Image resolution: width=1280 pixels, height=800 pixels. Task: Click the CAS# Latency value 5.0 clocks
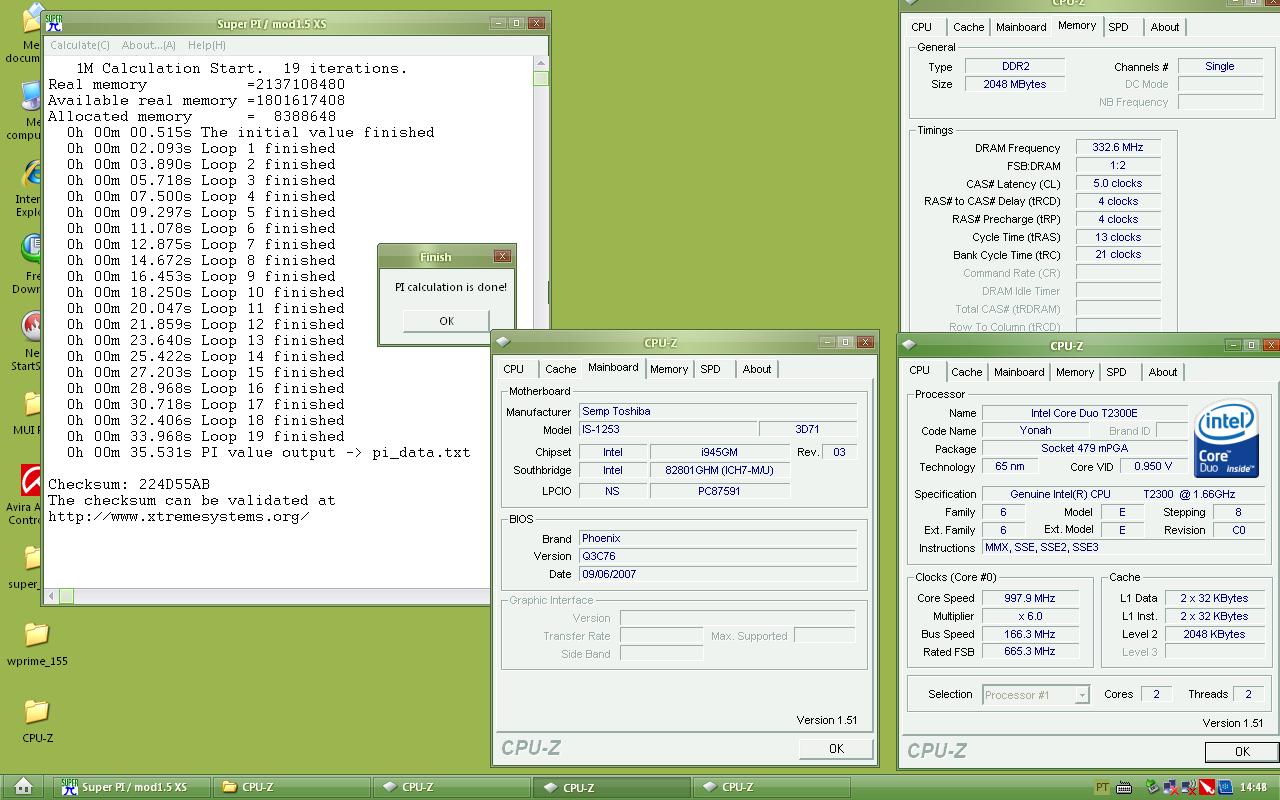click(1118, 183)
